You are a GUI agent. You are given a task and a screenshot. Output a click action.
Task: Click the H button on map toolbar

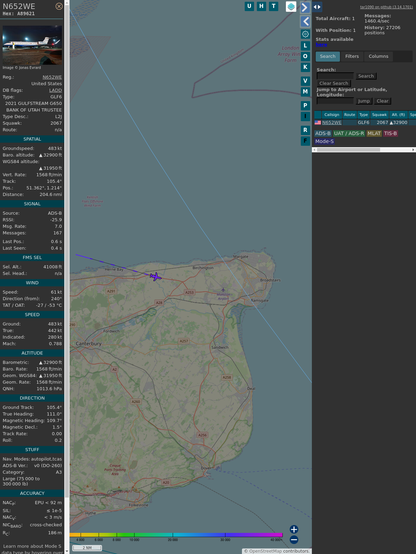[x=261, y=6]
